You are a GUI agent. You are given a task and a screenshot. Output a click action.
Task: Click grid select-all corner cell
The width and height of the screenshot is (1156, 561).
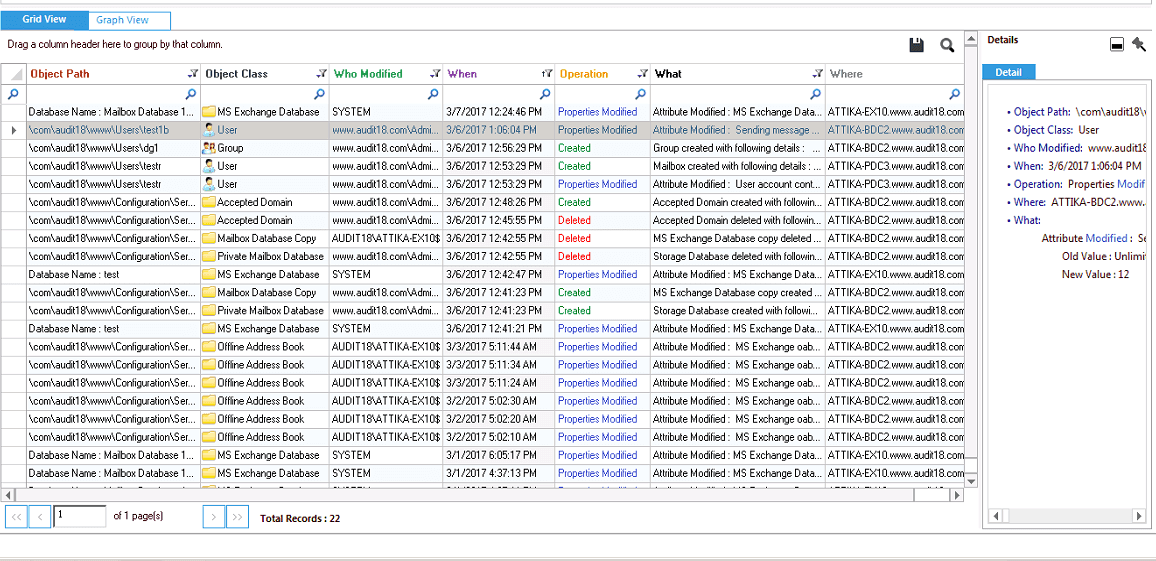pos(13,74)
